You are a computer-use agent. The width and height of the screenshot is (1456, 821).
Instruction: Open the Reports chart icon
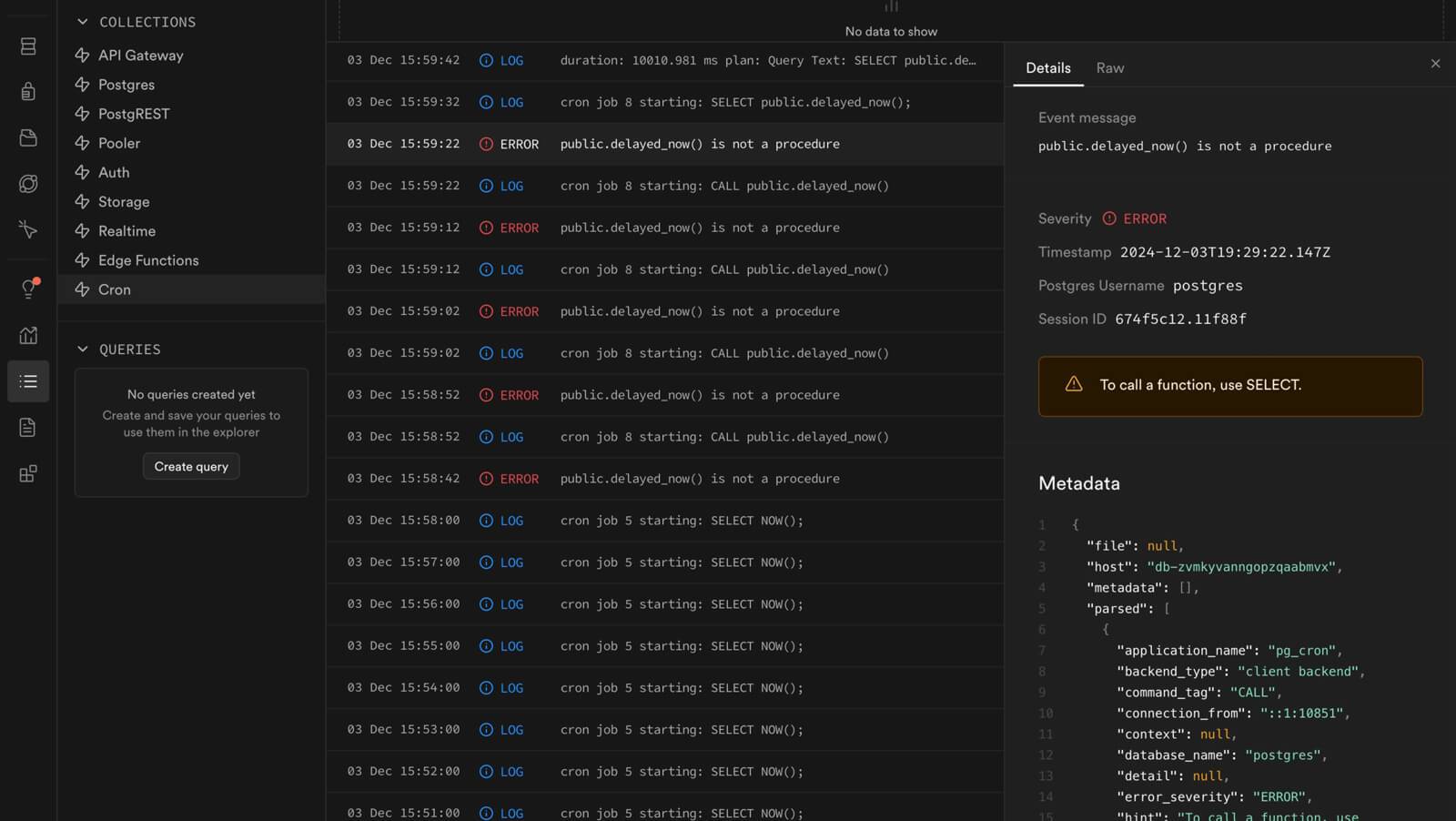tap(28, 335)
